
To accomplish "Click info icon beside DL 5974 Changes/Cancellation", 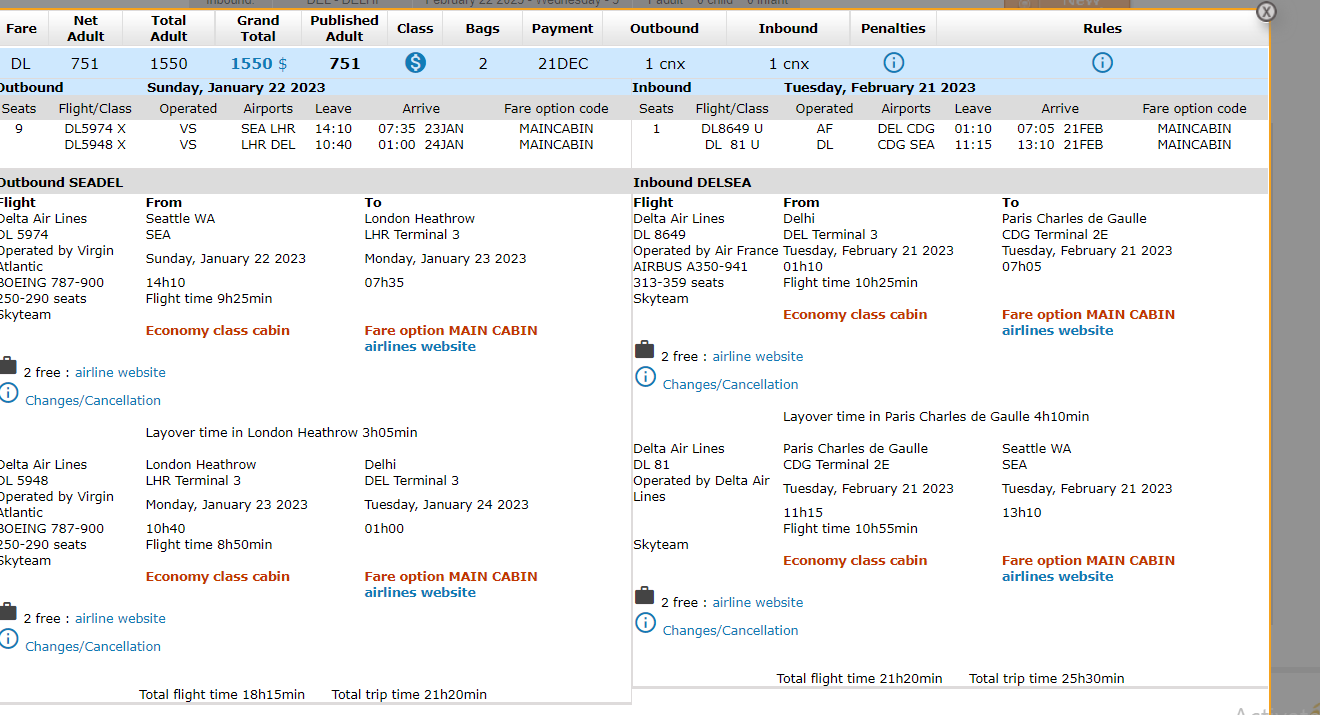I will [8, 393].
